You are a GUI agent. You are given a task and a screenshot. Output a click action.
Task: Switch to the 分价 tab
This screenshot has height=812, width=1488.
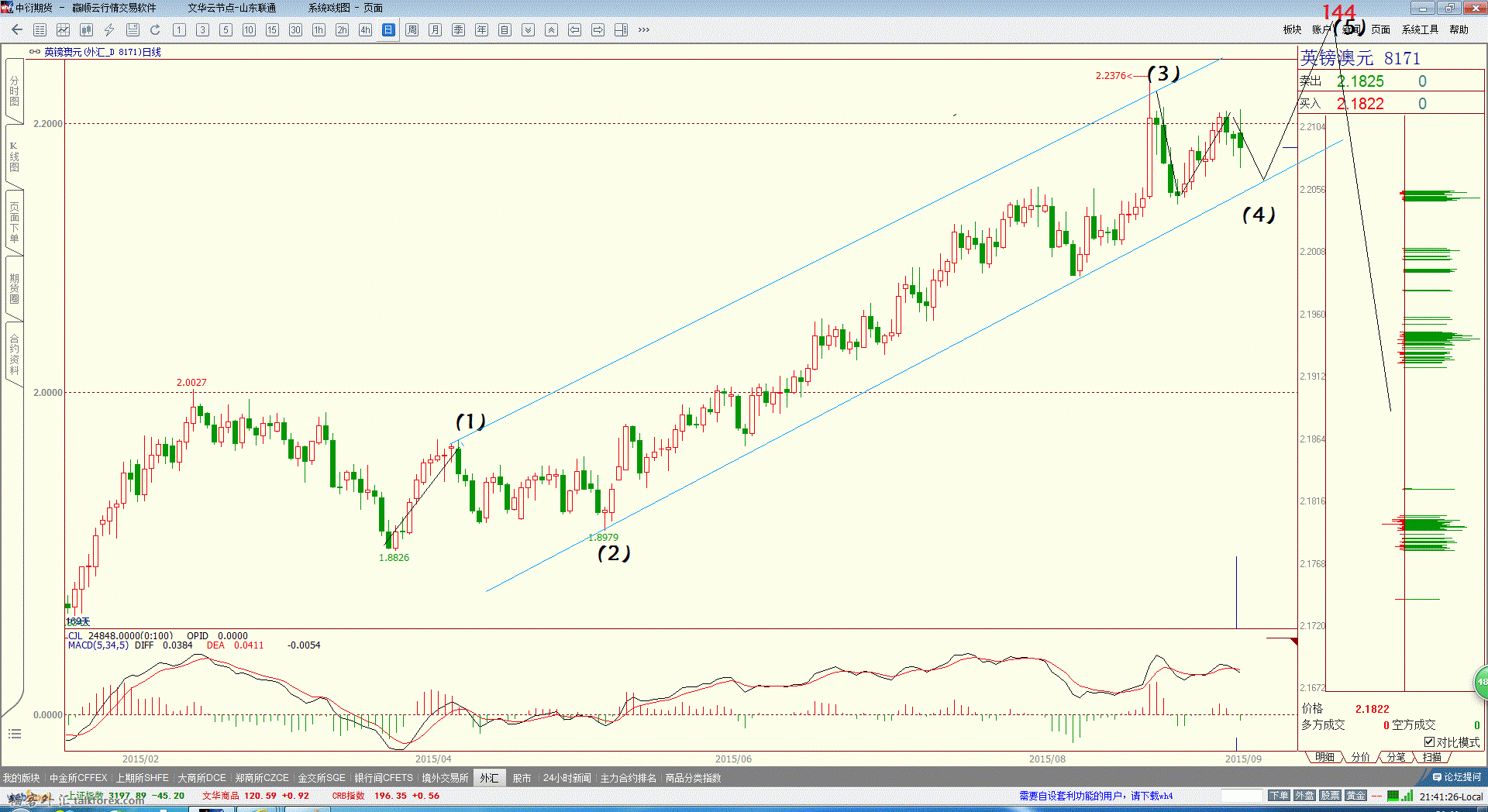1360,757
